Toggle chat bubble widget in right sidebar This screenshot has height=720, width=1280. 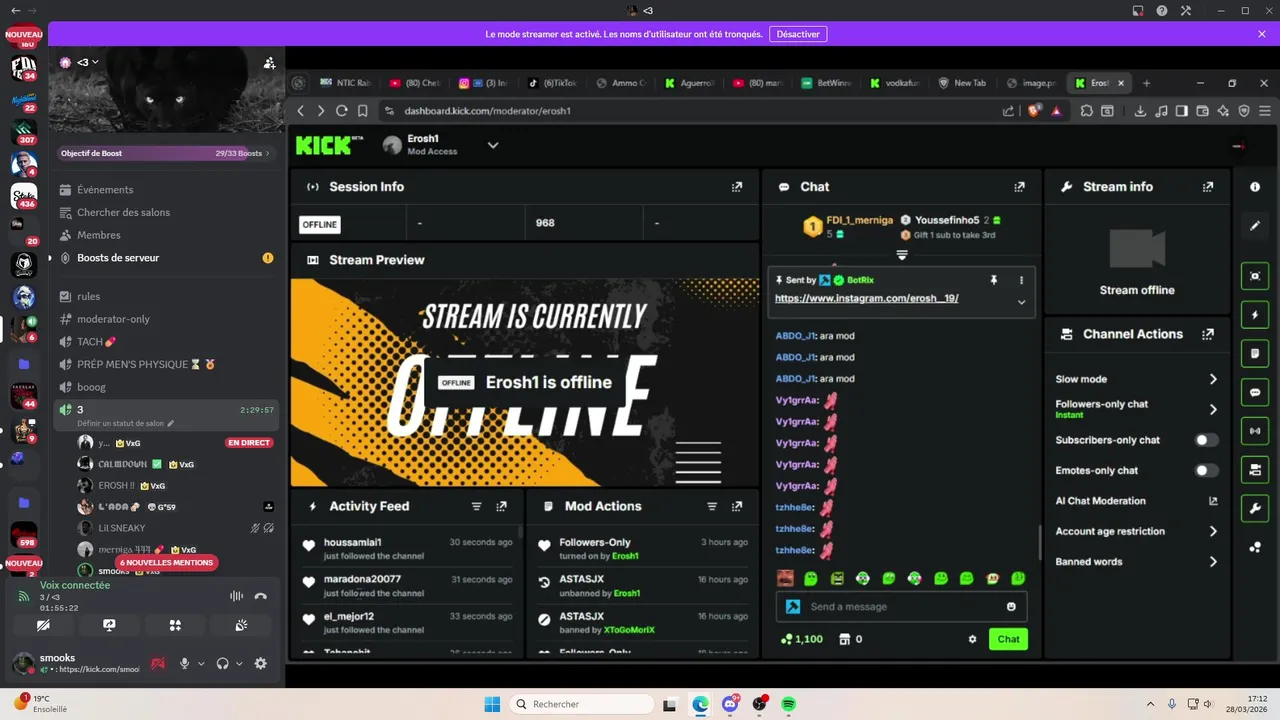coord(1255,393)
